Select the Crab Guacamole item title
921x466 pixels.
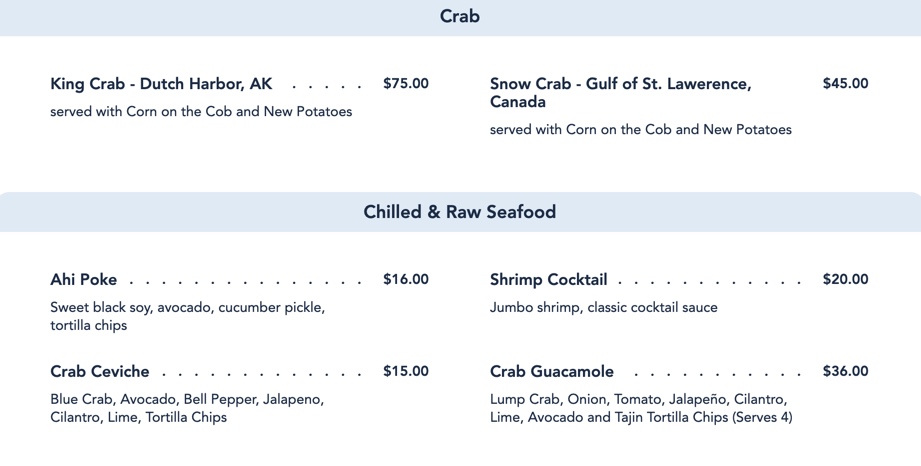552,372
